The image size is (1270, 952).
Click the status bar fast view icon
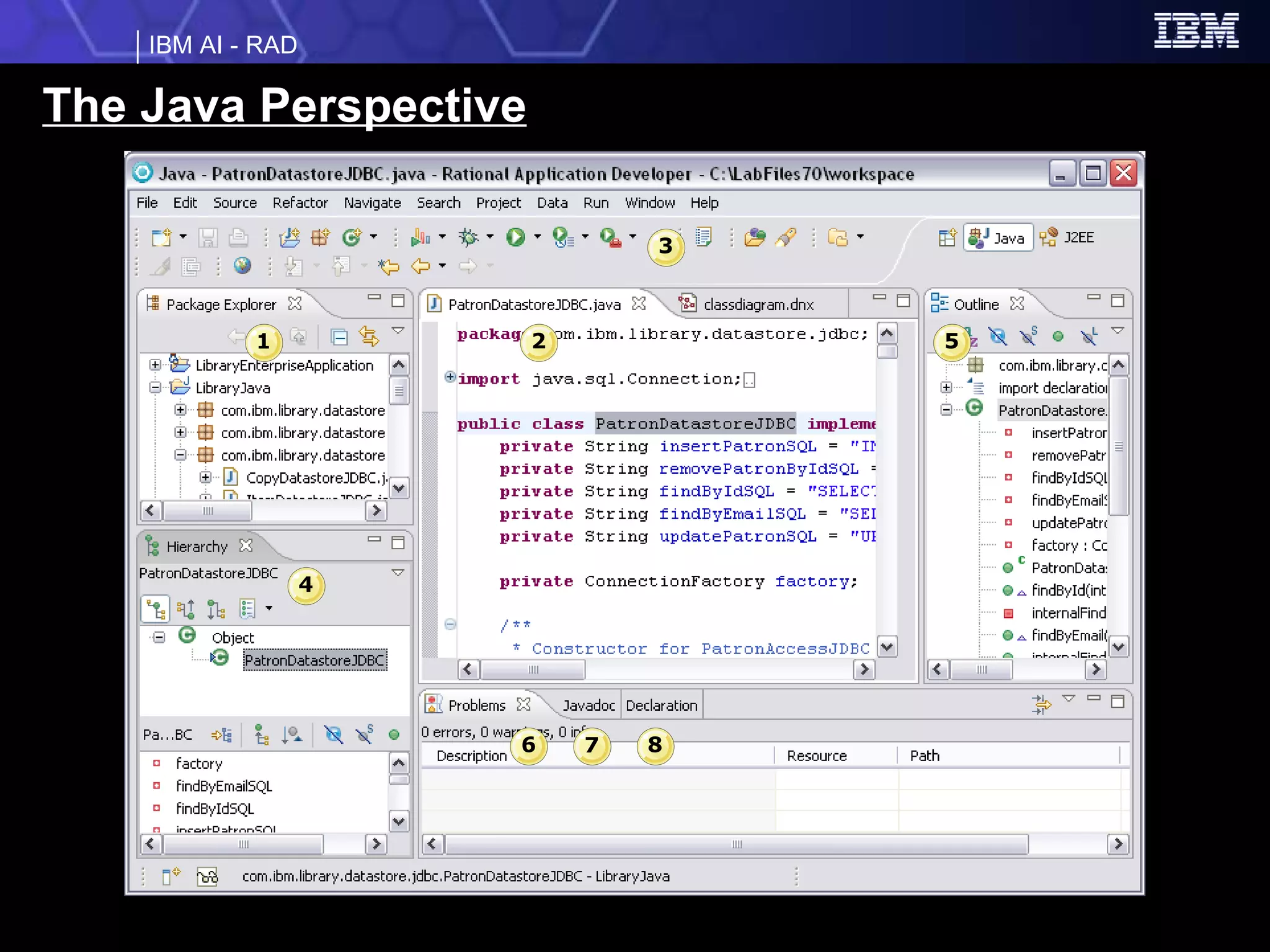[x=171, y=876]
